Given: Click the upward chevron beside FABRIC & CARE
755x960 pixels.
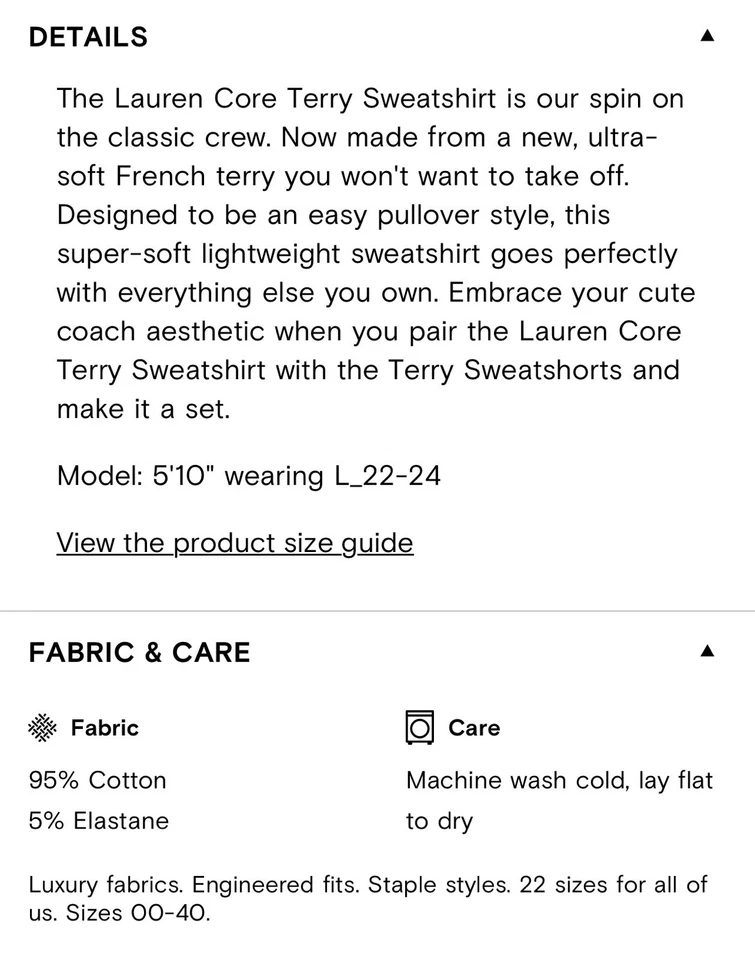Looking at the screenshot, I should 707,650.
